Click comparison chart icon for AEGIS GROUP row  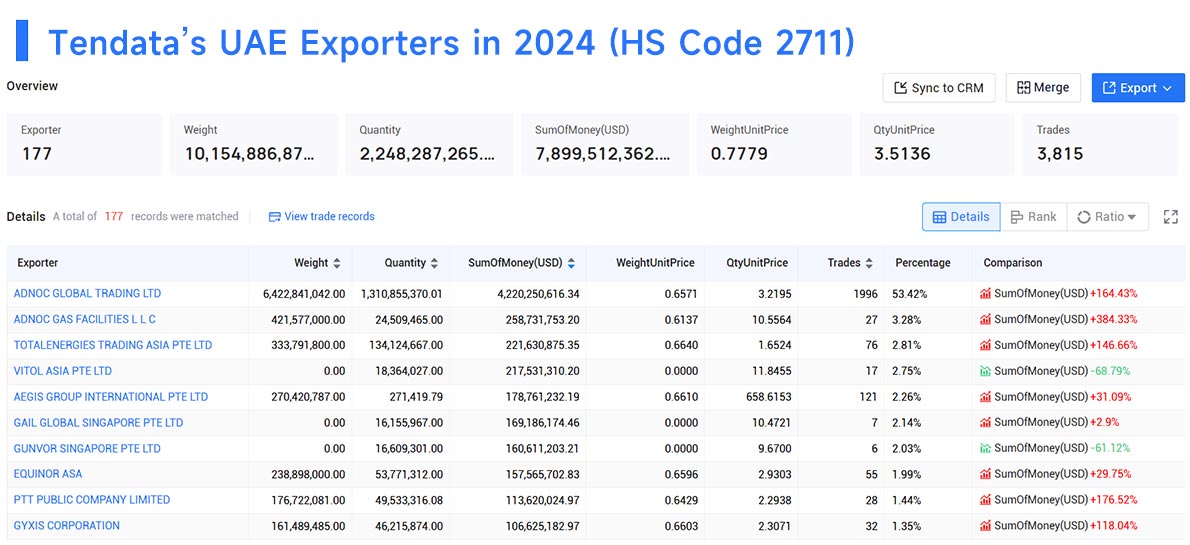(x=985, y=397)
